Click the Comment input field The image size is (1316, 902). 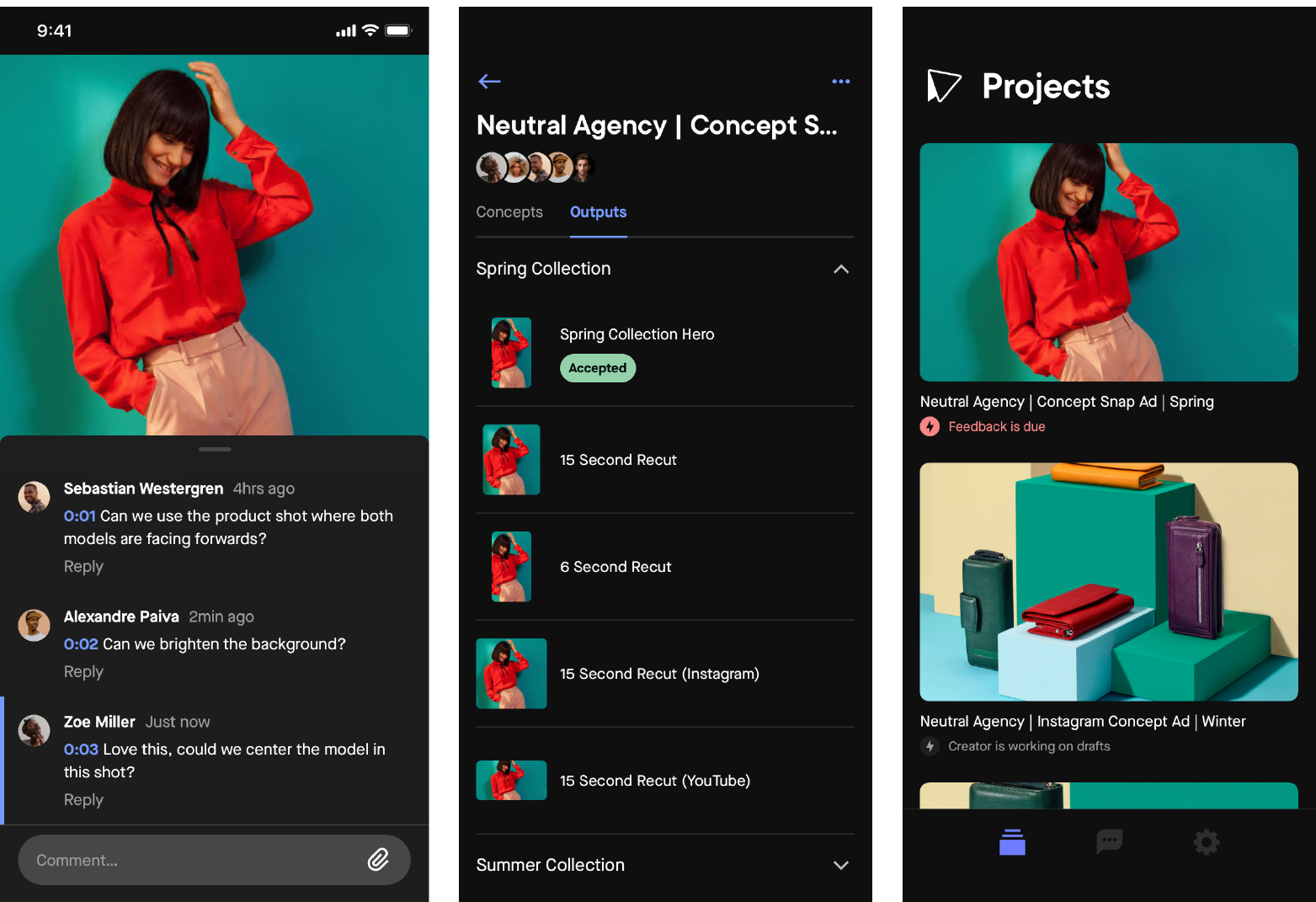pos(214,860)
